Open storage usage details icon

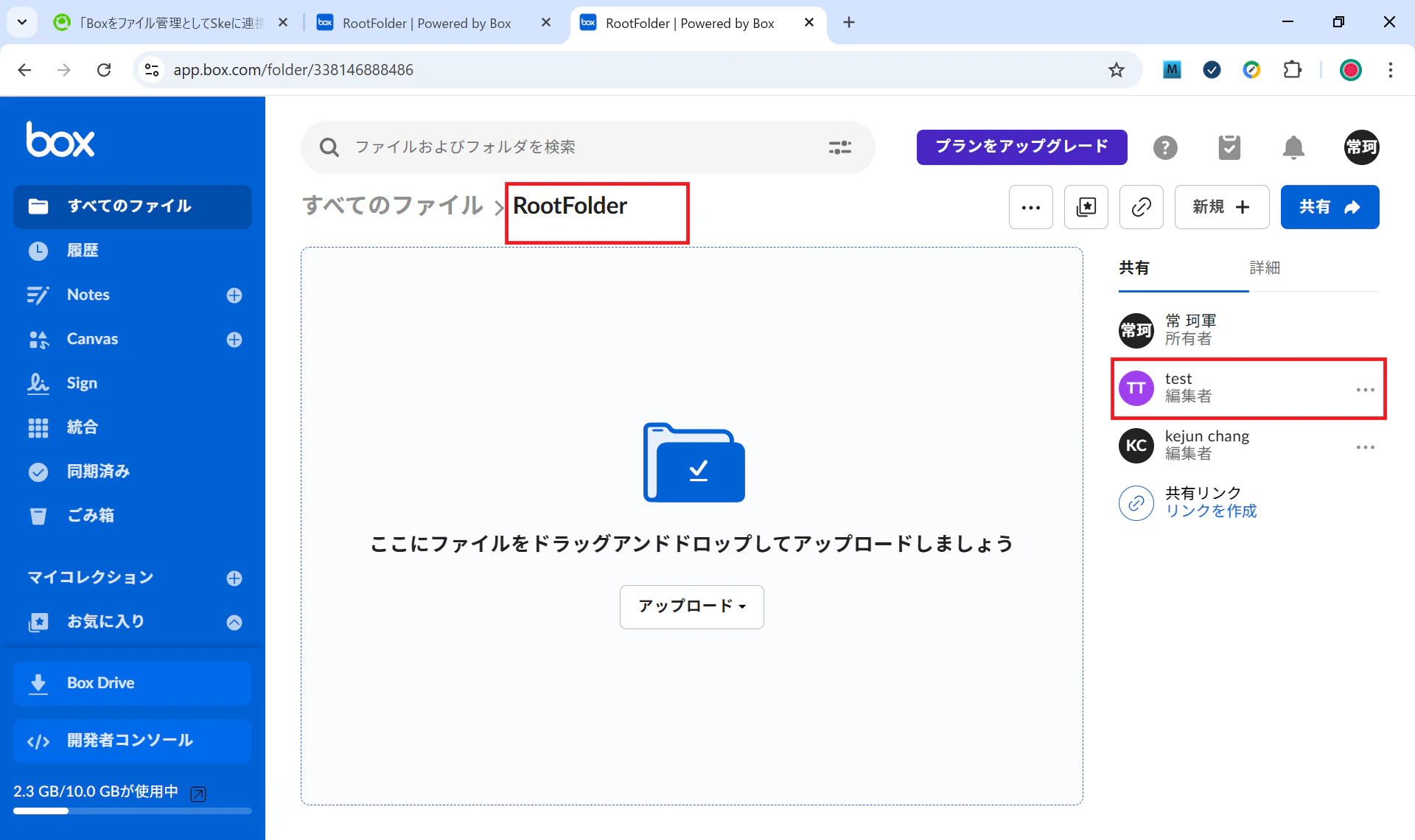198,794
